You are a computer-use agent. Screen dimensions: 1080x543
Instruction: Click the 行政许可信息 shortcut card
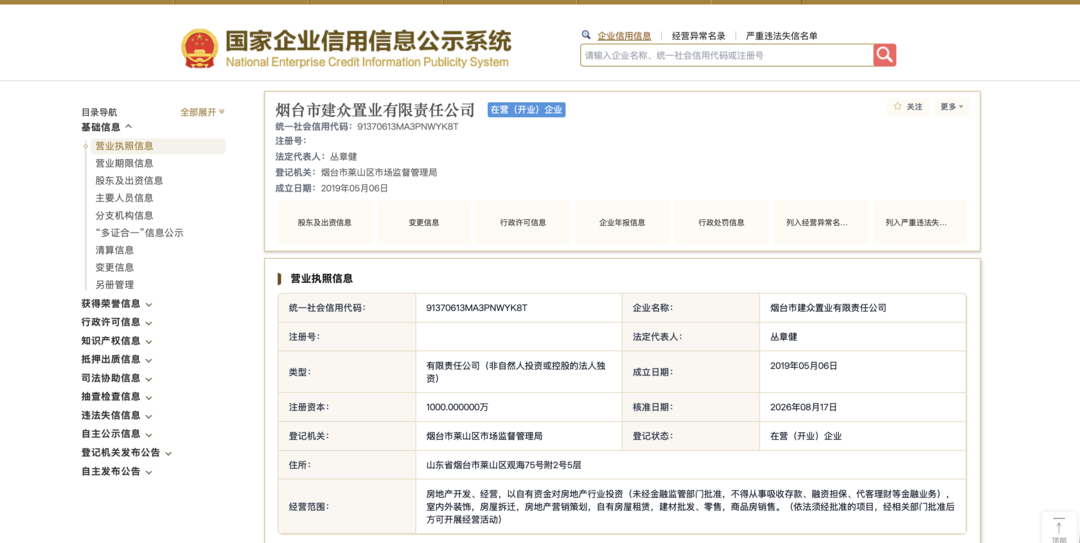[523, 223]
